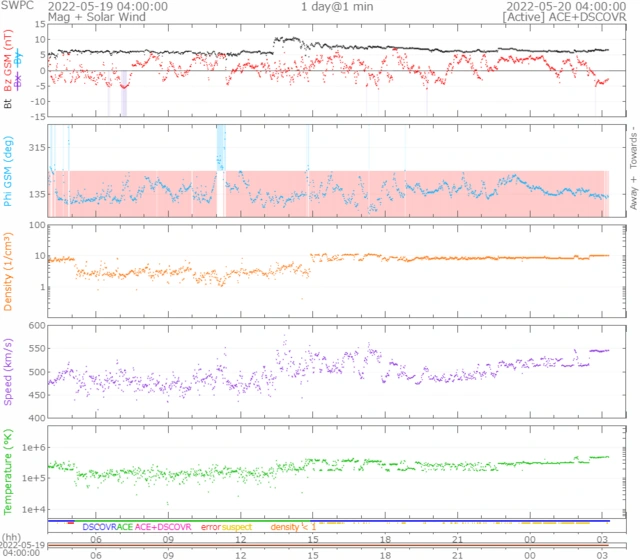Click the orange 'density < 1' legend entry
The height and width of the screenshot is (560, 640).
(x=292, y=526)
